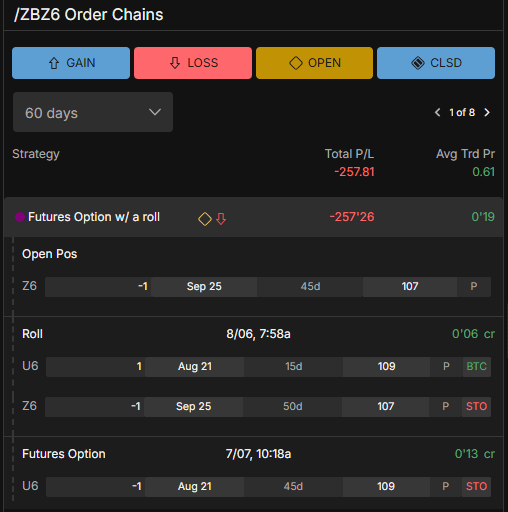This screenshot has width=508, height=512.
Task: Click the yellow open diamond status icon
Action: coord(205,219)
